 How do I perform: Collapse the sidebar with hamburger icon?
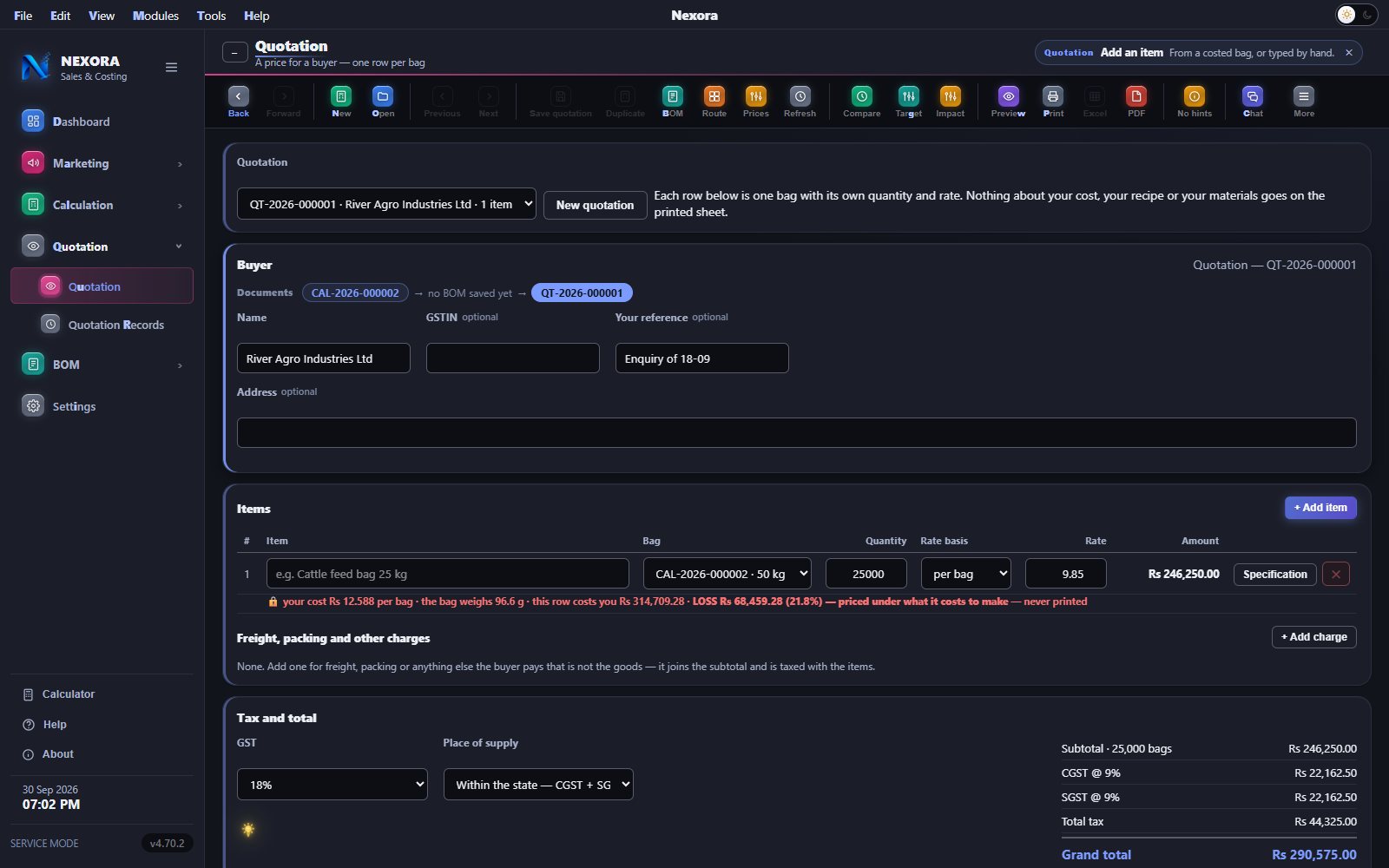pos(172,68)
